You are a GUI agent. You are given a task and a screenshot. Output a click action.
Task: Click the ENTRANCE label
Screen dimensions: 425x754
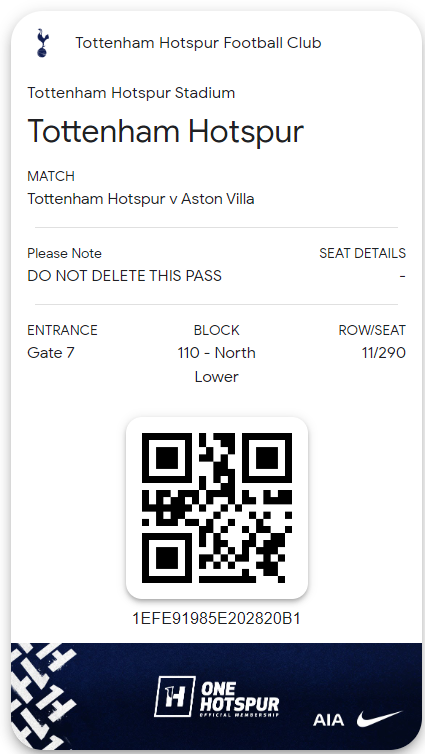pyautogui.click(x=62, y=330)
